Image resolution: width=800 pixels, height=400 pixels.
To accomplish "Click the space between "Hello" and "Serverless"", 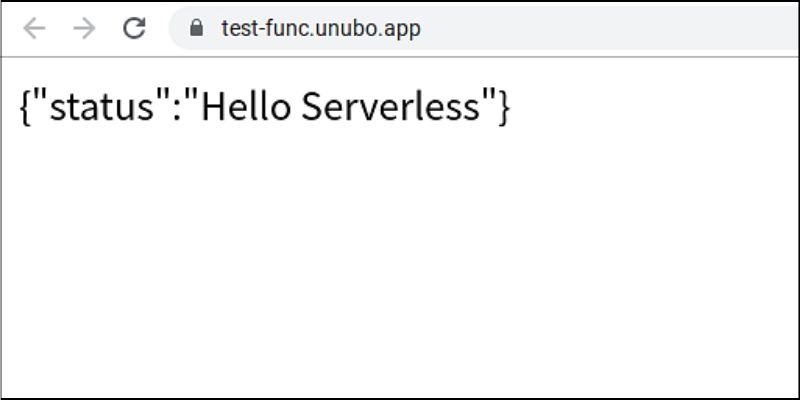I will coord(296,106).
